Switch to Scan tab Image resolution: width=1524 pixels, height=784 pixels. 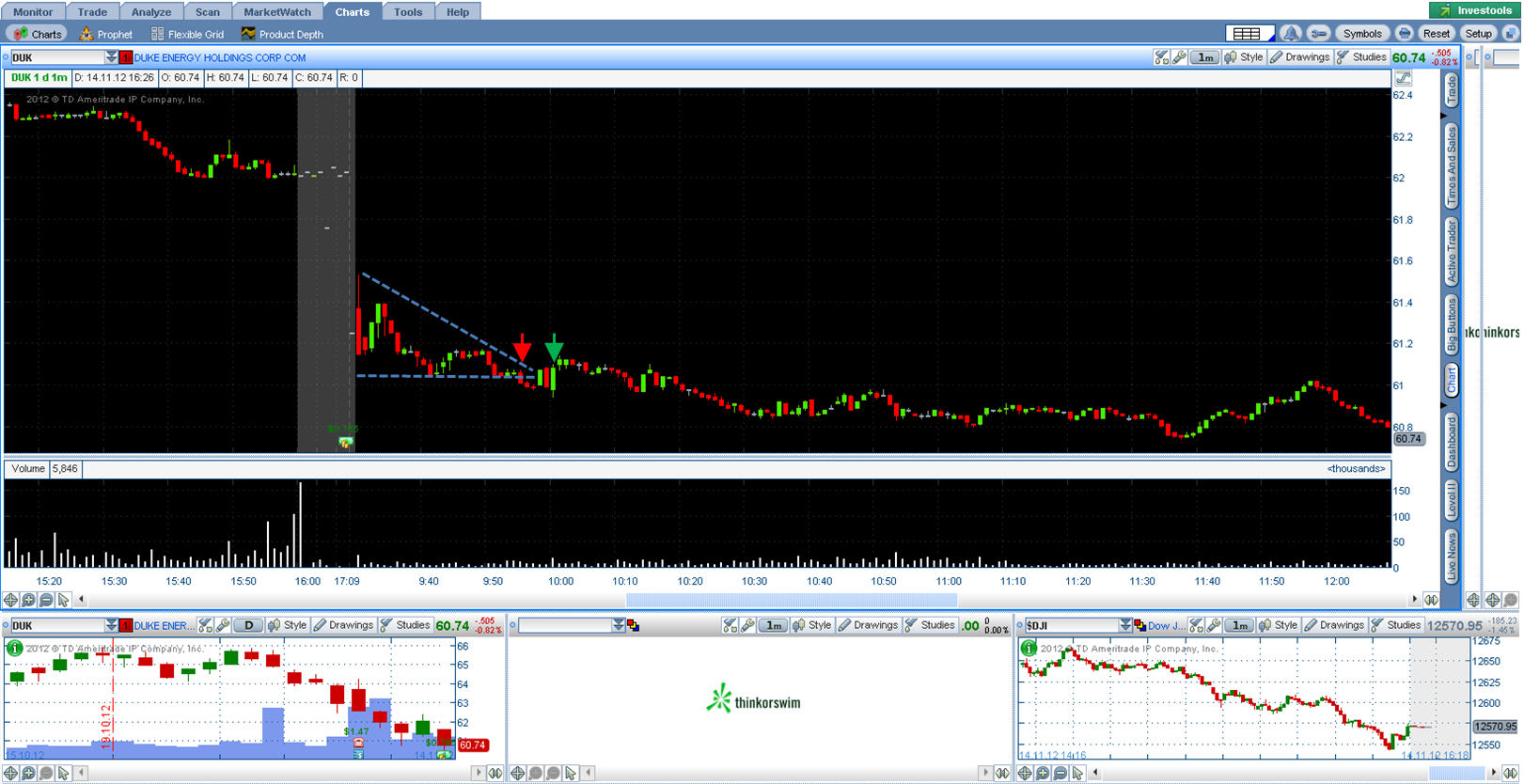click(208, 11)
